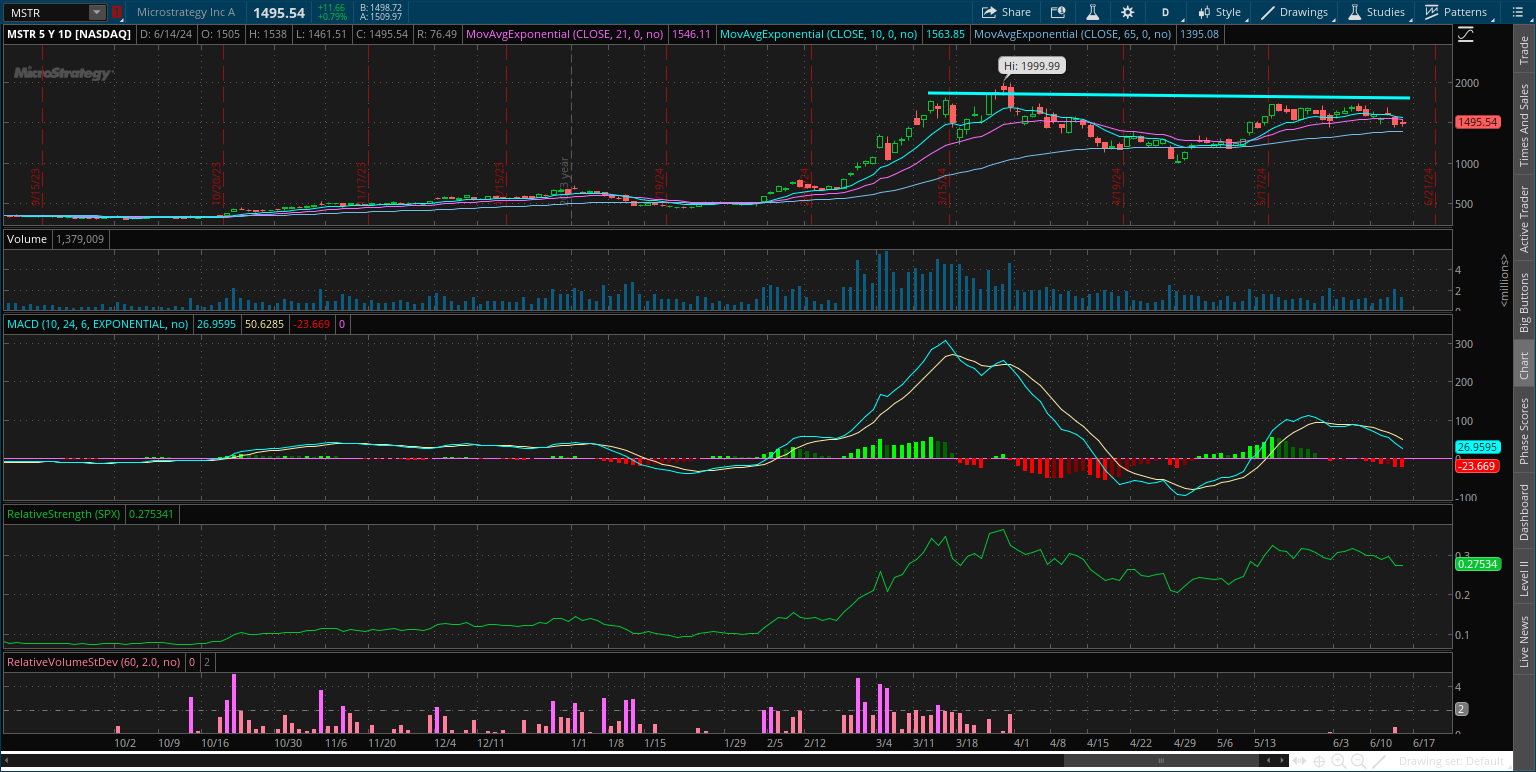The height and width of the screenshot is (772, 1536).
Task: Click inside the MSTR symbol input field
Action: click(x=46, y=13)
